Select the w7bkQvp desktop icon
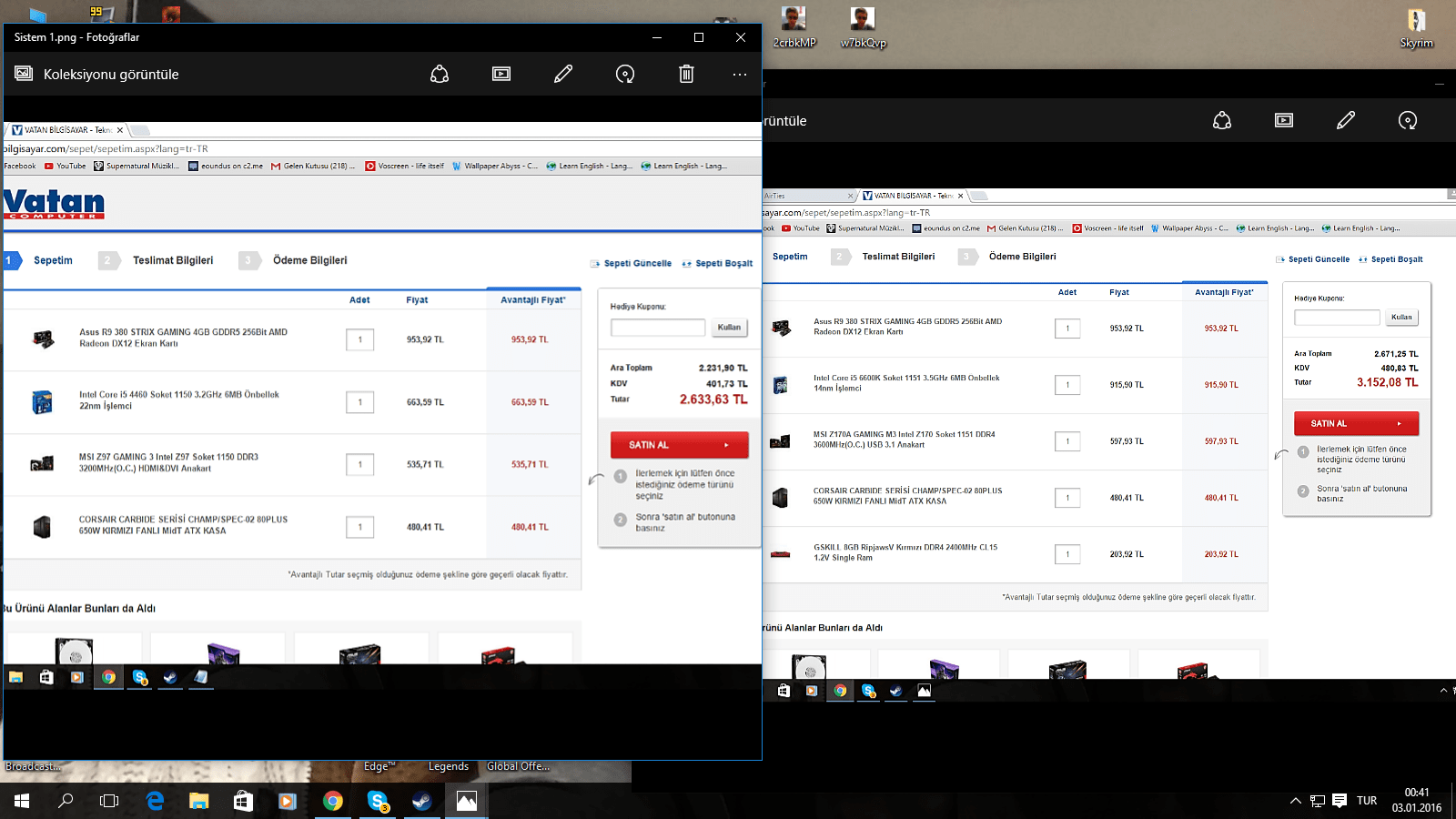The image size is (1456, 819). (863, 27)
